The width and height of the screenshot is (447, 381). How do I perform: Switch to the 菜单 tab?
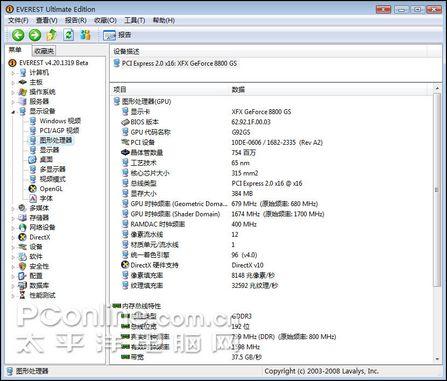pyautogui.click(x=15, y=50)
